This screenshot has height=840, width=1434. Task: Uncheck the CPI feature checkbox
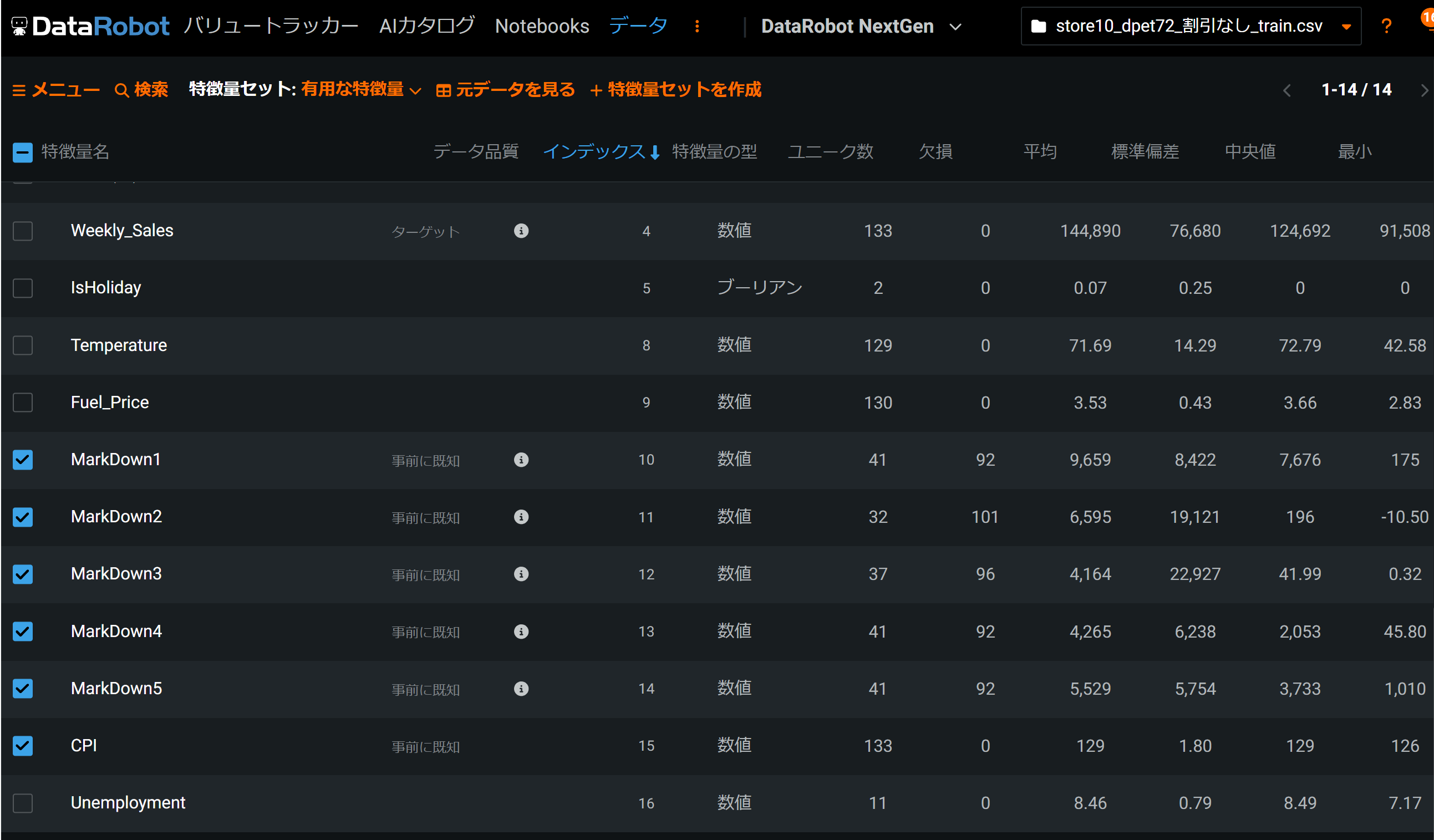pyautogui.click(x=23, y=746)
